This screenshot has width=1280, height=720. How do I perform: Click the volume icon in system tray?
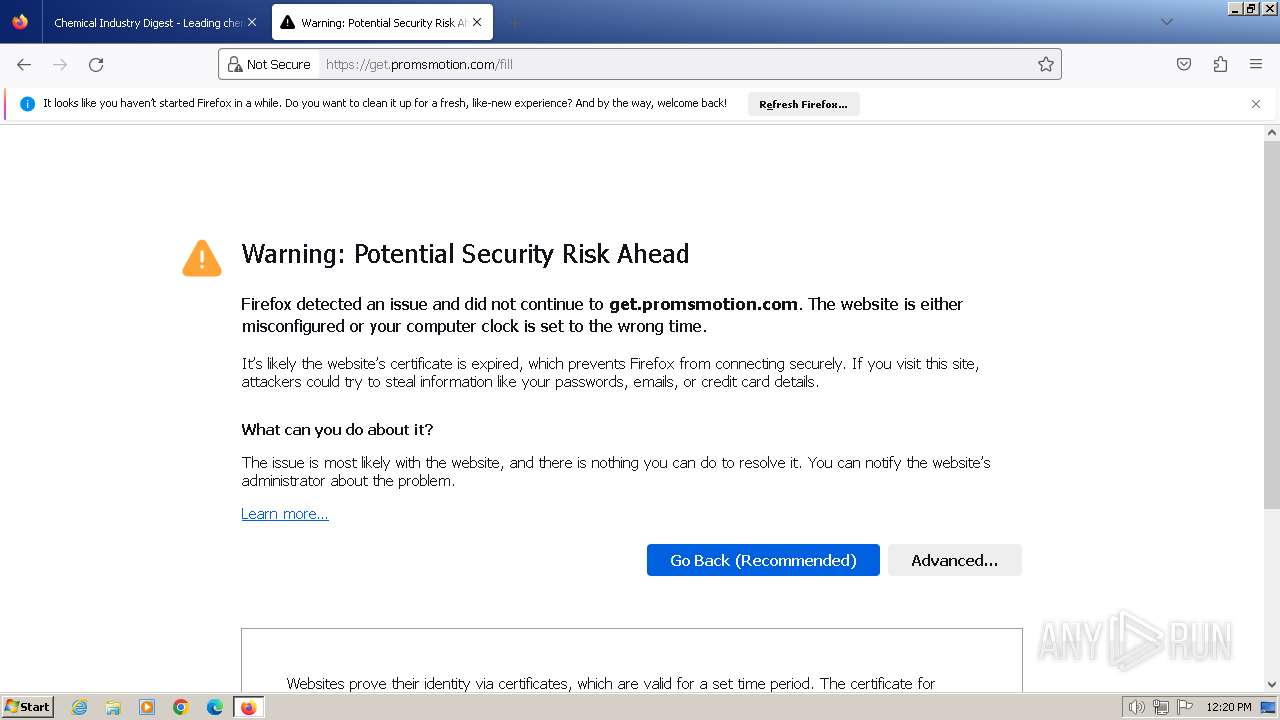[1136, 707]
